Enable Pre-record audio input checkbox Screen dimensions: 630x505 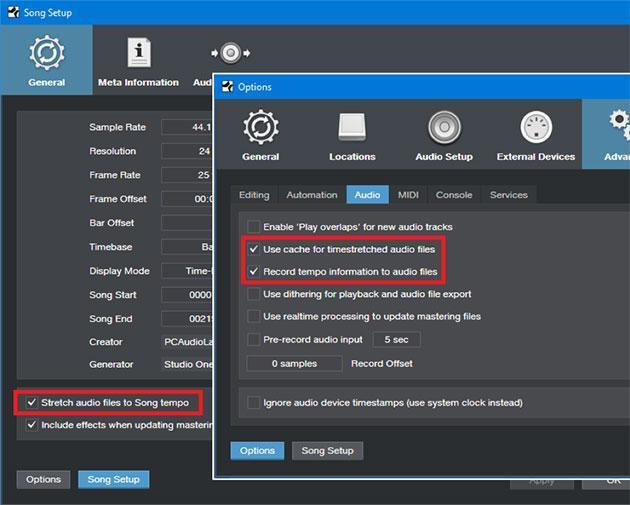(254, 340)
